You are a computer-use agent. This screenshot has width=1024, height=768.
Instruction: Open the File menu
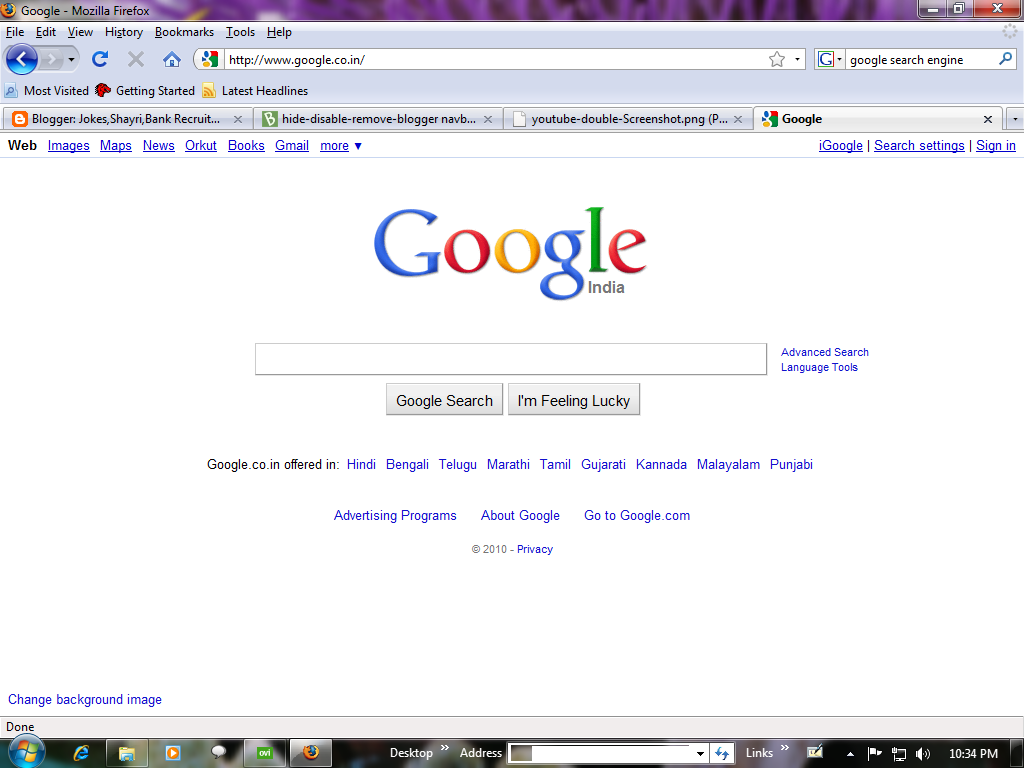(x=14, y=32)
